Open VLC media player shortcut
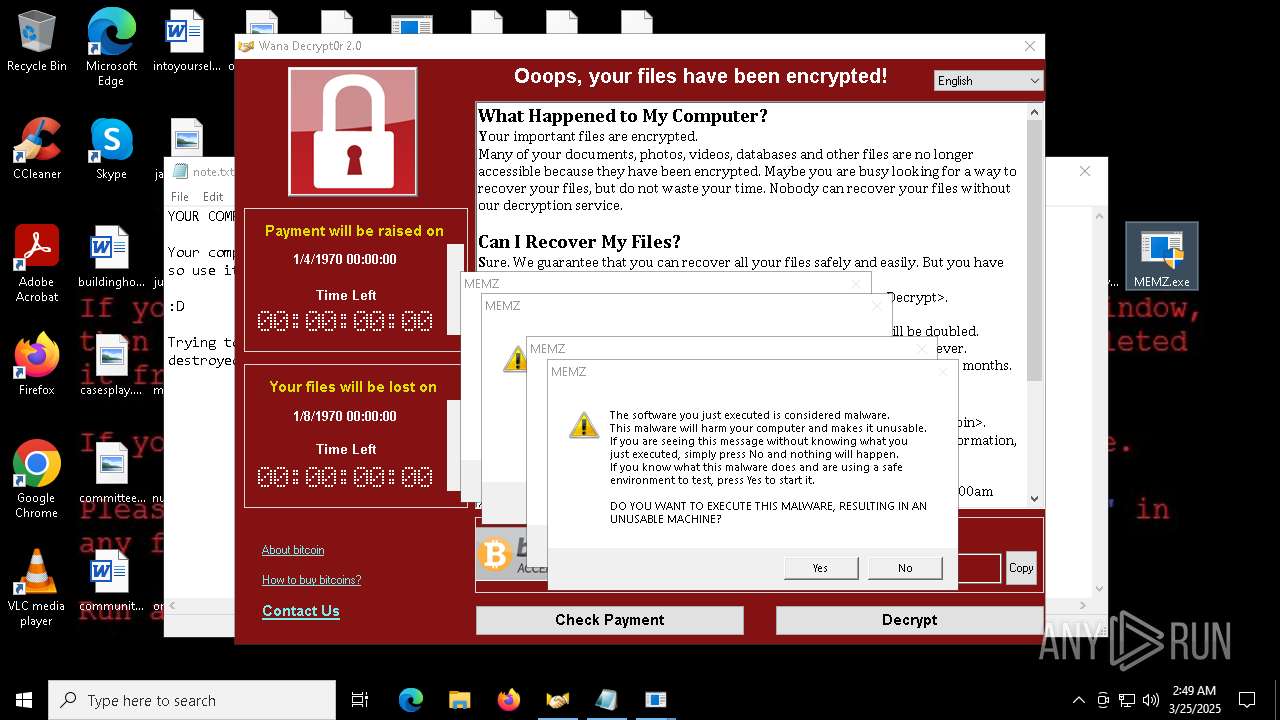Viewport: 1280px width, 720px height. pyautogui.click(x=37, y=588)
